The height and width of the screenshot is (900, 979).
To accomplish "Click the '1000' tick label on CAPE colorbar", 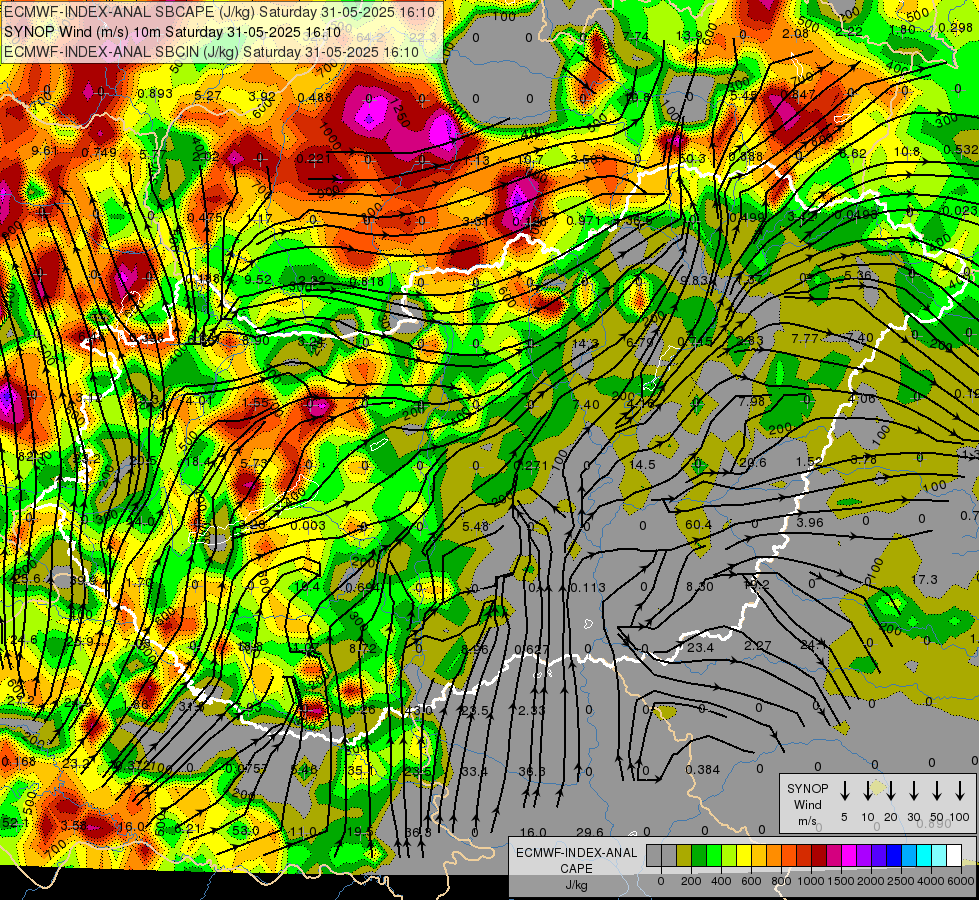I will pyautogui.click(x=812, y=881).
